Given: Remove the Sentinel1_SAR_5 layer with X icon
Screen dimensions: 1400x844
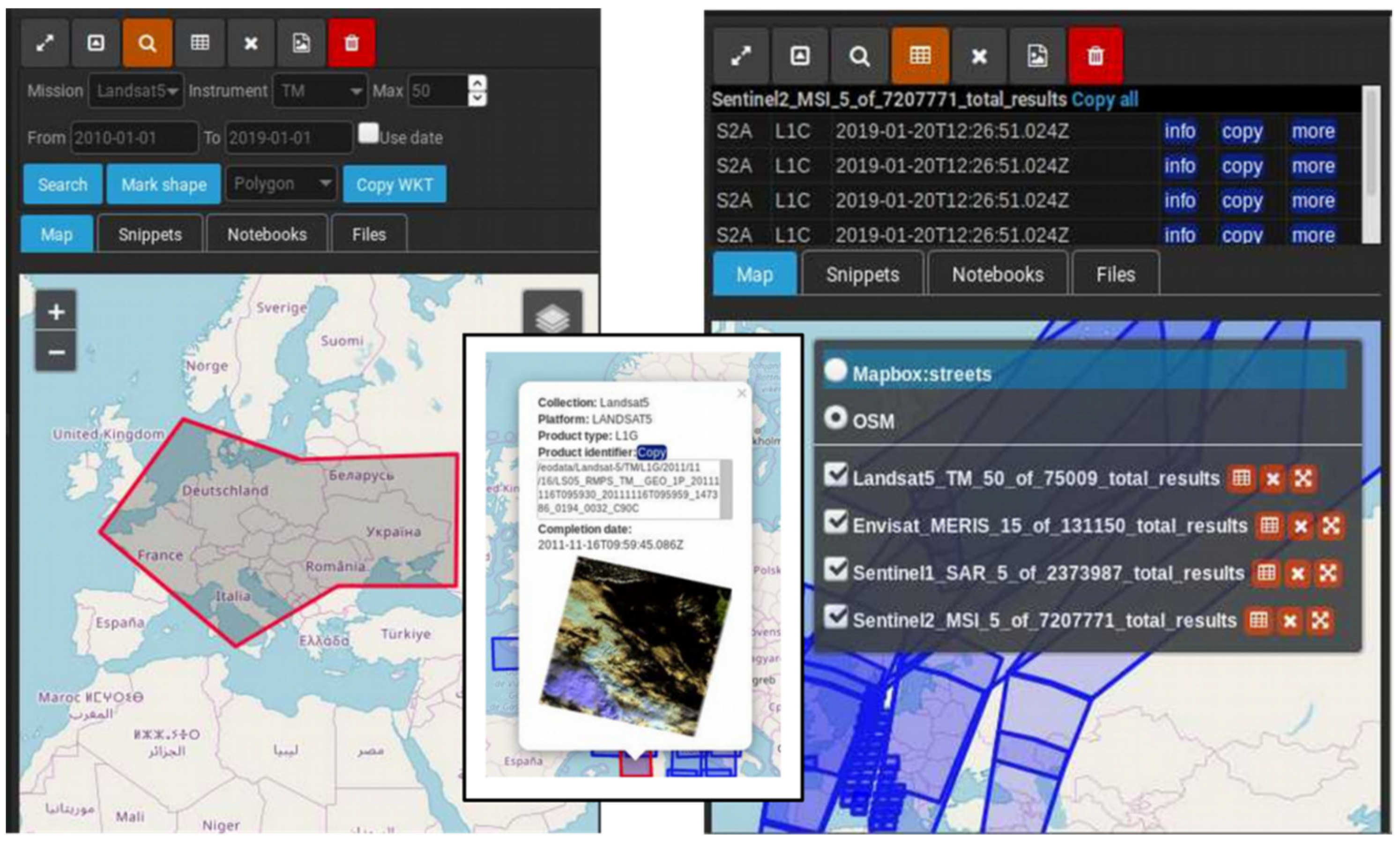Looking at the screenshot, I should (x=1297, y=573).
